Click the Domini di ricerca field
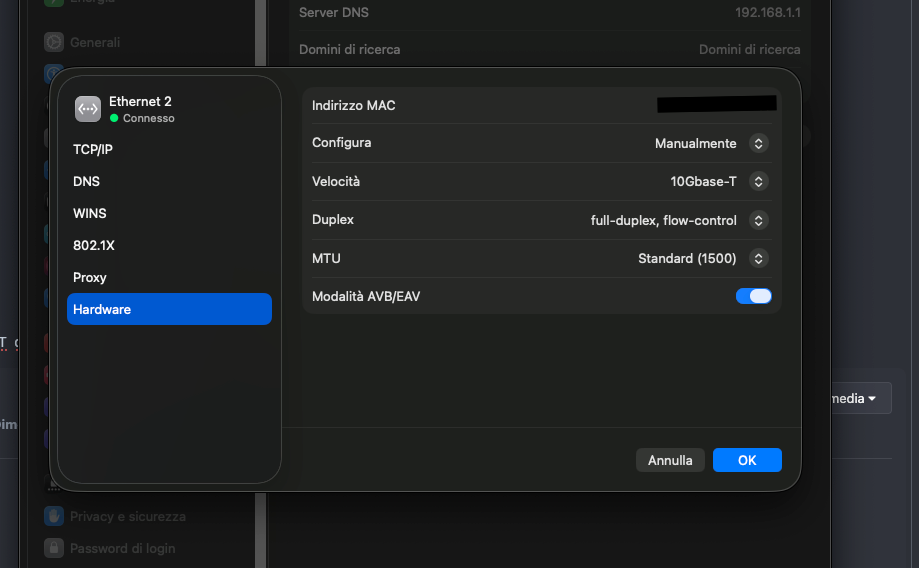919x568 pixels. (x=748, y=49)
